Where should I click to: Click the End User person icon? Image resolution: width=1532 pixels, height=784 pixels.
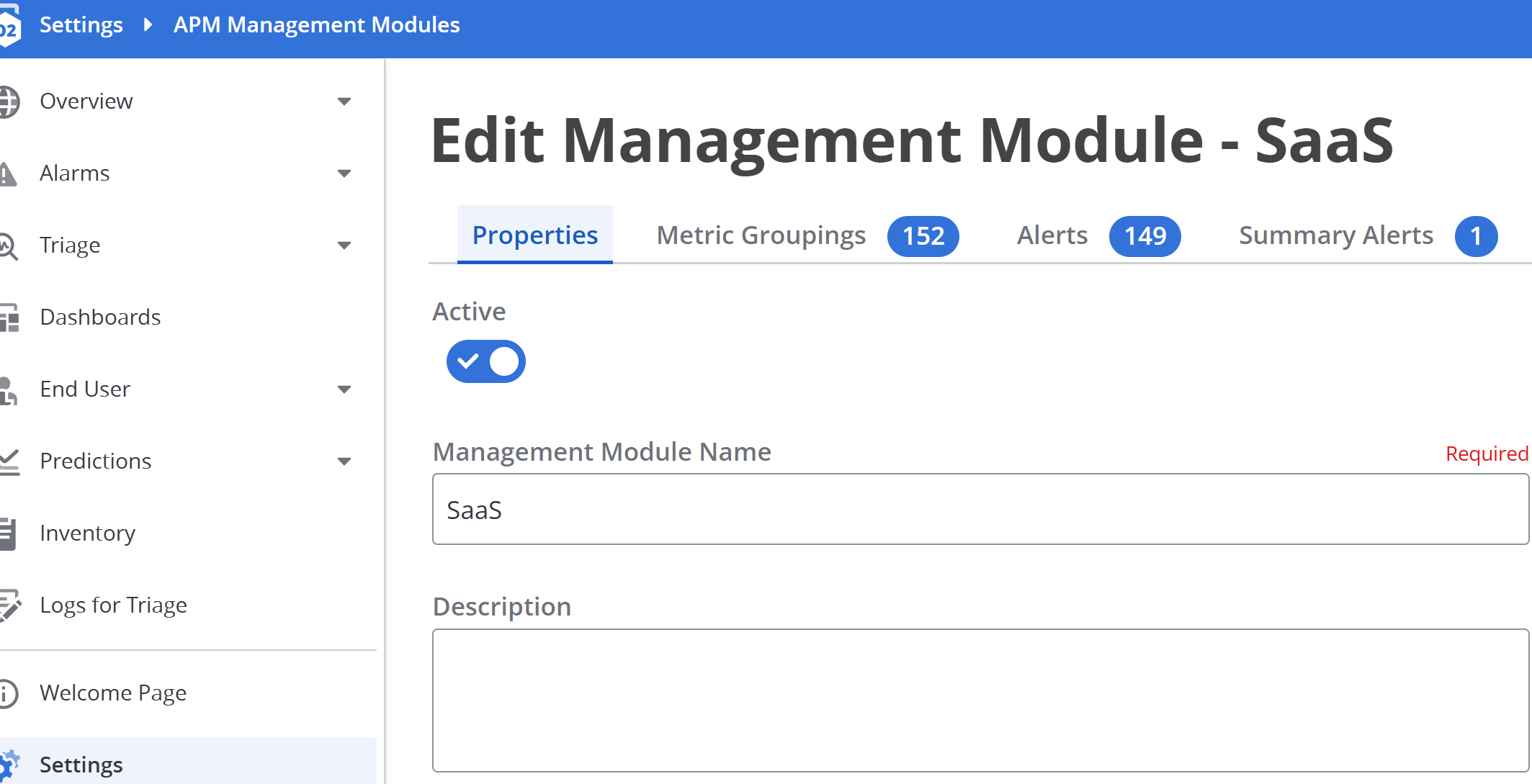[x=8, y=389]
